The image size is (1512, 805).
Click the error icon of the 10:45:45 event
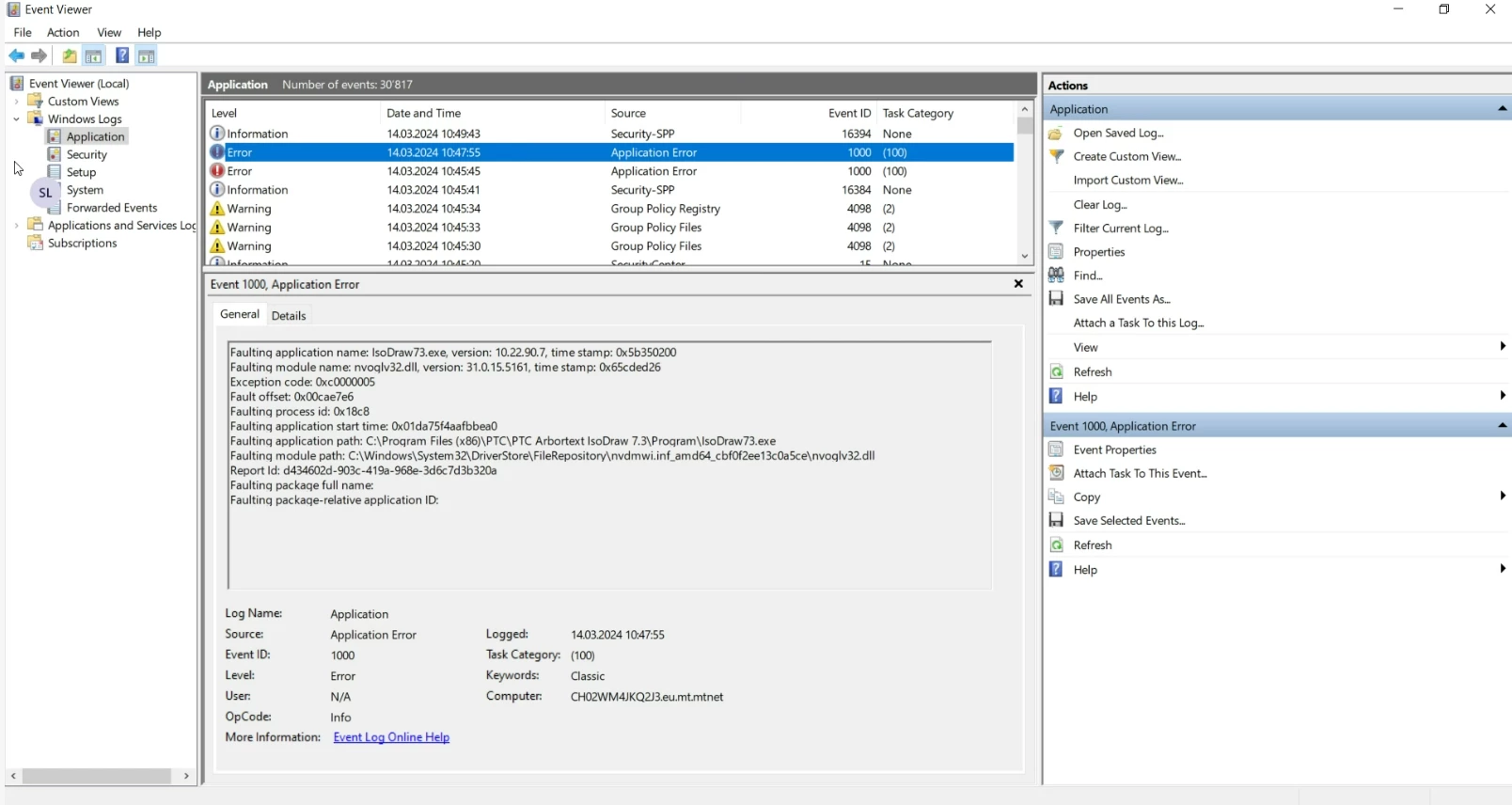217,171
